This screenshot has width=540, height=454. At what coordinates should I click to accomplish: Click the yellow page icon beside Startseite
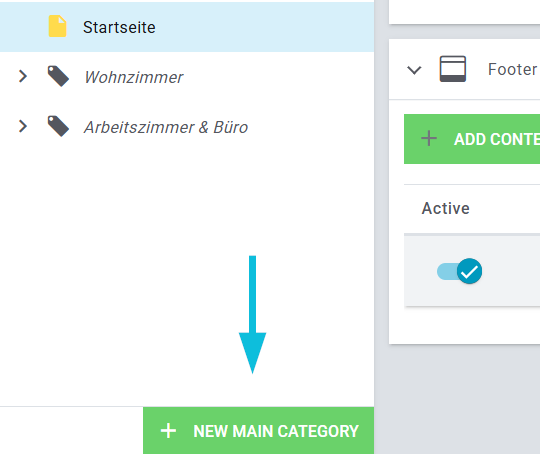click(x=57, y=26)
